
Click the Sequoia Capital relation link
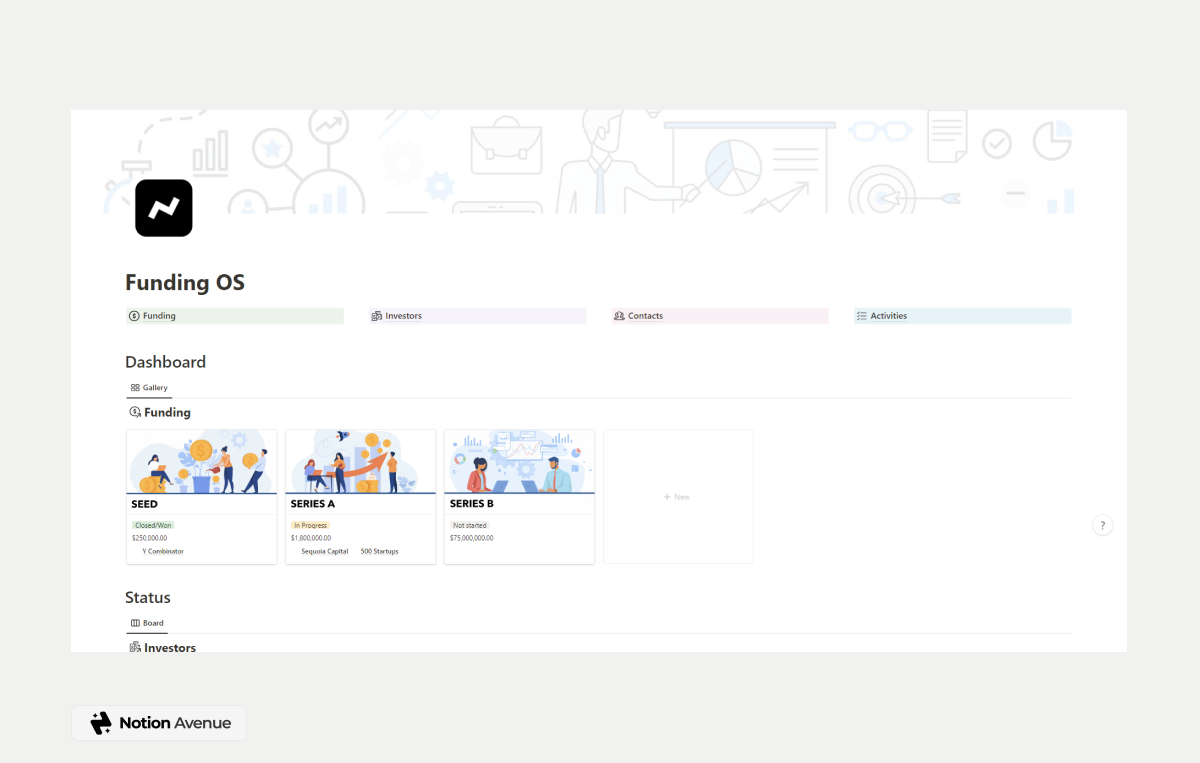(x=322, y=551)
